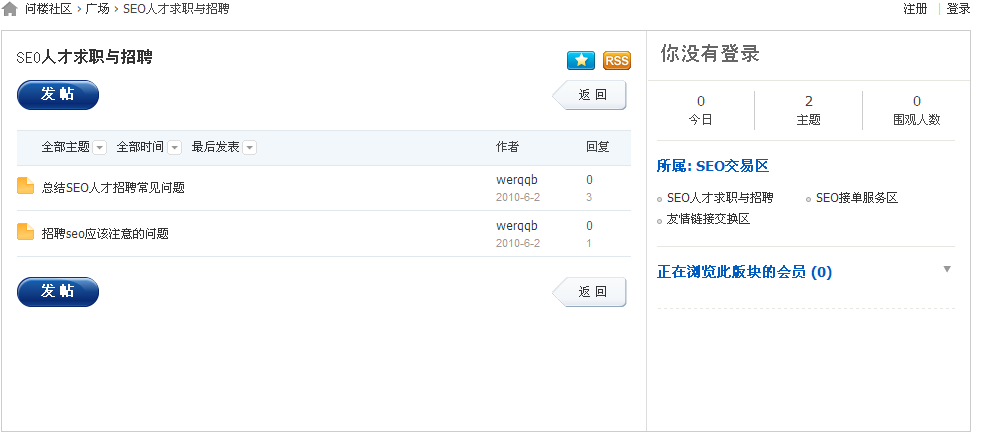Click the bottom 发帖 button
Image resolution: width=987 pixels, height=440 pixels.
tap(58, 292)
